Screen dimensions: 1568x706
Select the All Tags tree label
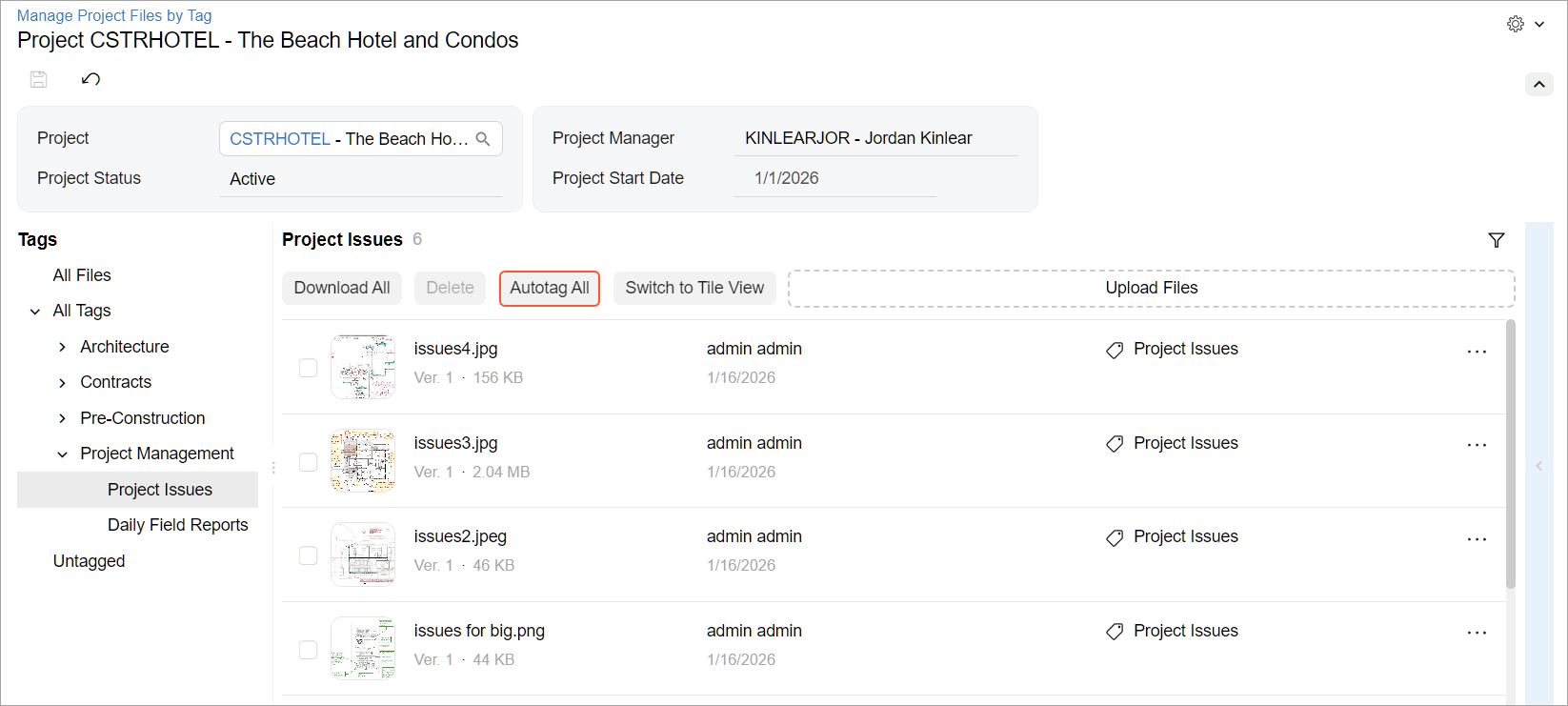[82, 311]
